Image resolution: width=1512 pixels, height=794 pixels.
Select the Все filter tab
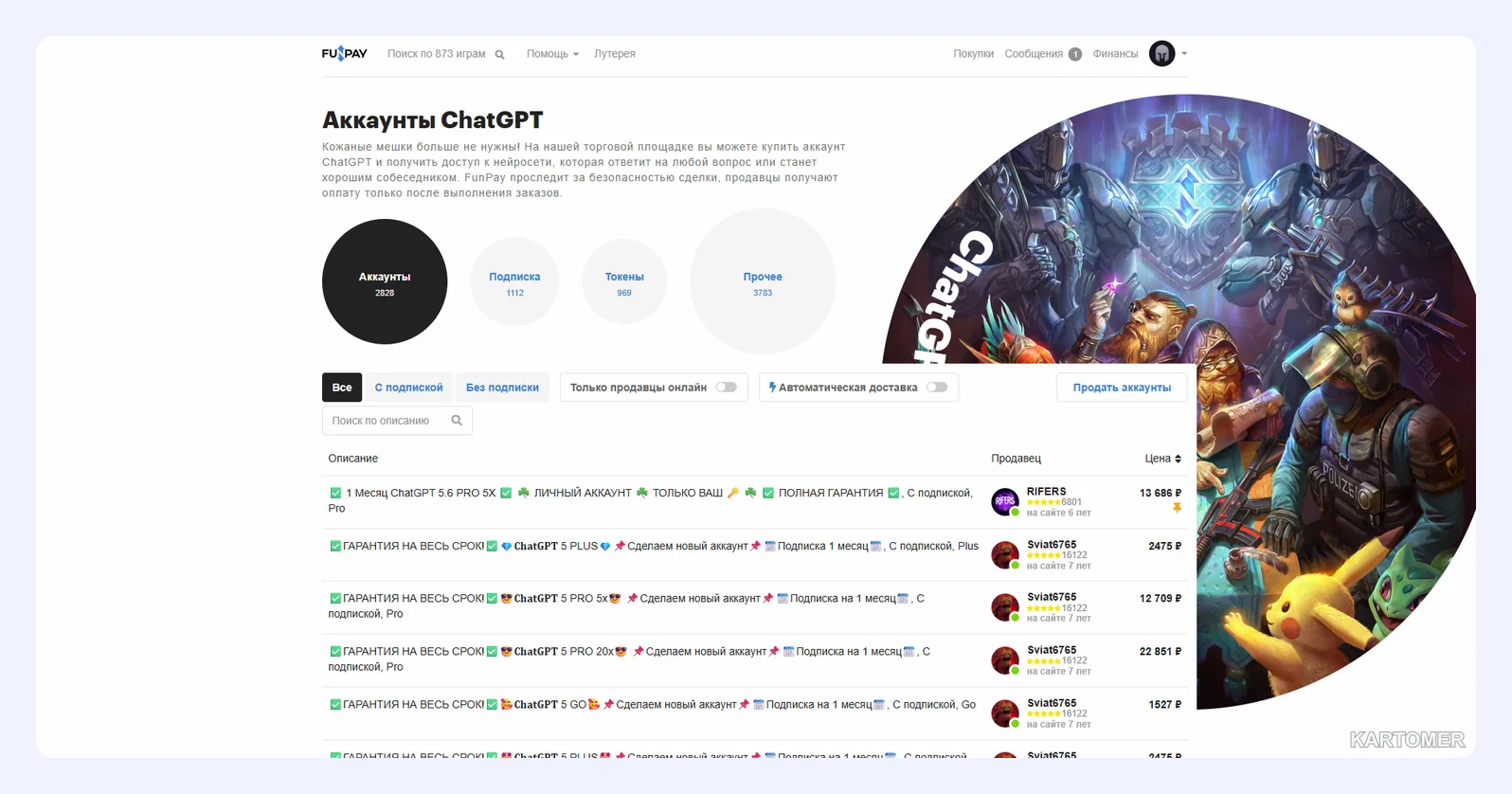[x=342, y=388]
